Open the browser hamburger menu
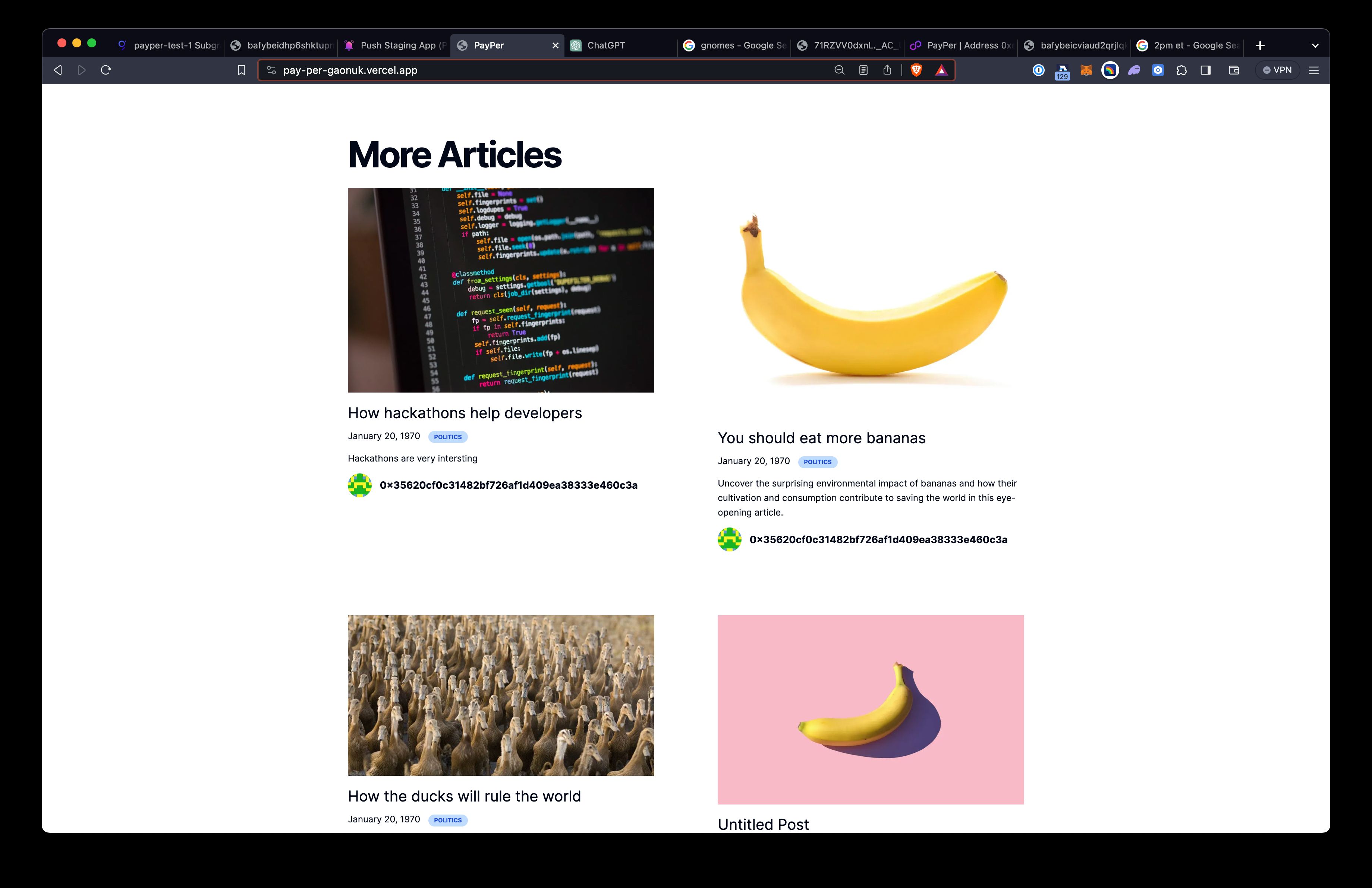Viewport: 1372px width, 888px height. pyautogui.click(x=1314, y=70)
